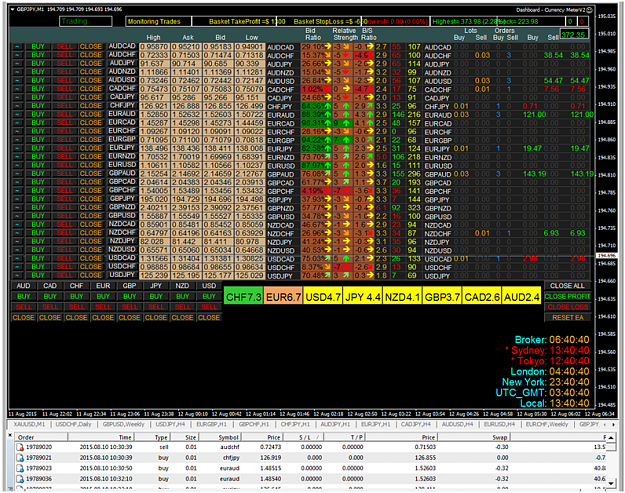Click the tilde icon beside EURUSD row
The width and height of the screenshot is (625, 493).
pyautogui.click(x=17, y=165)
